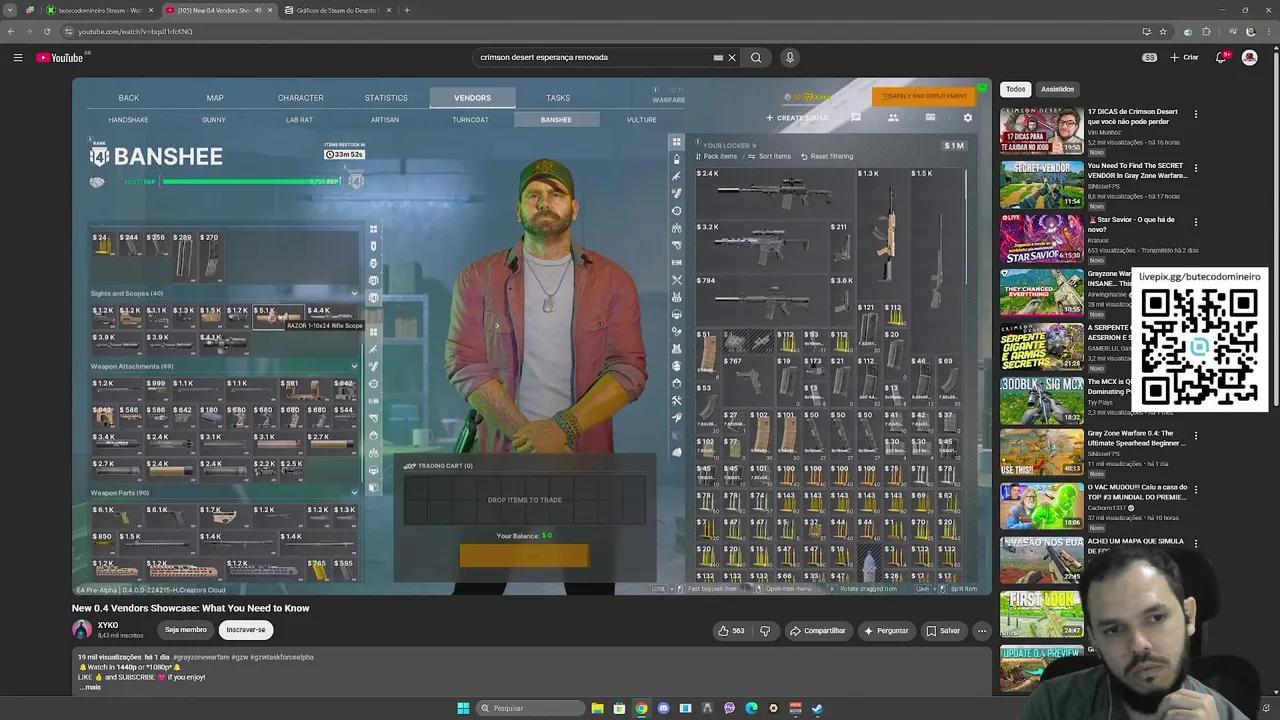Like the video with thumbs-up 563
The image size is (1280, 720).
tap(731, 631)
